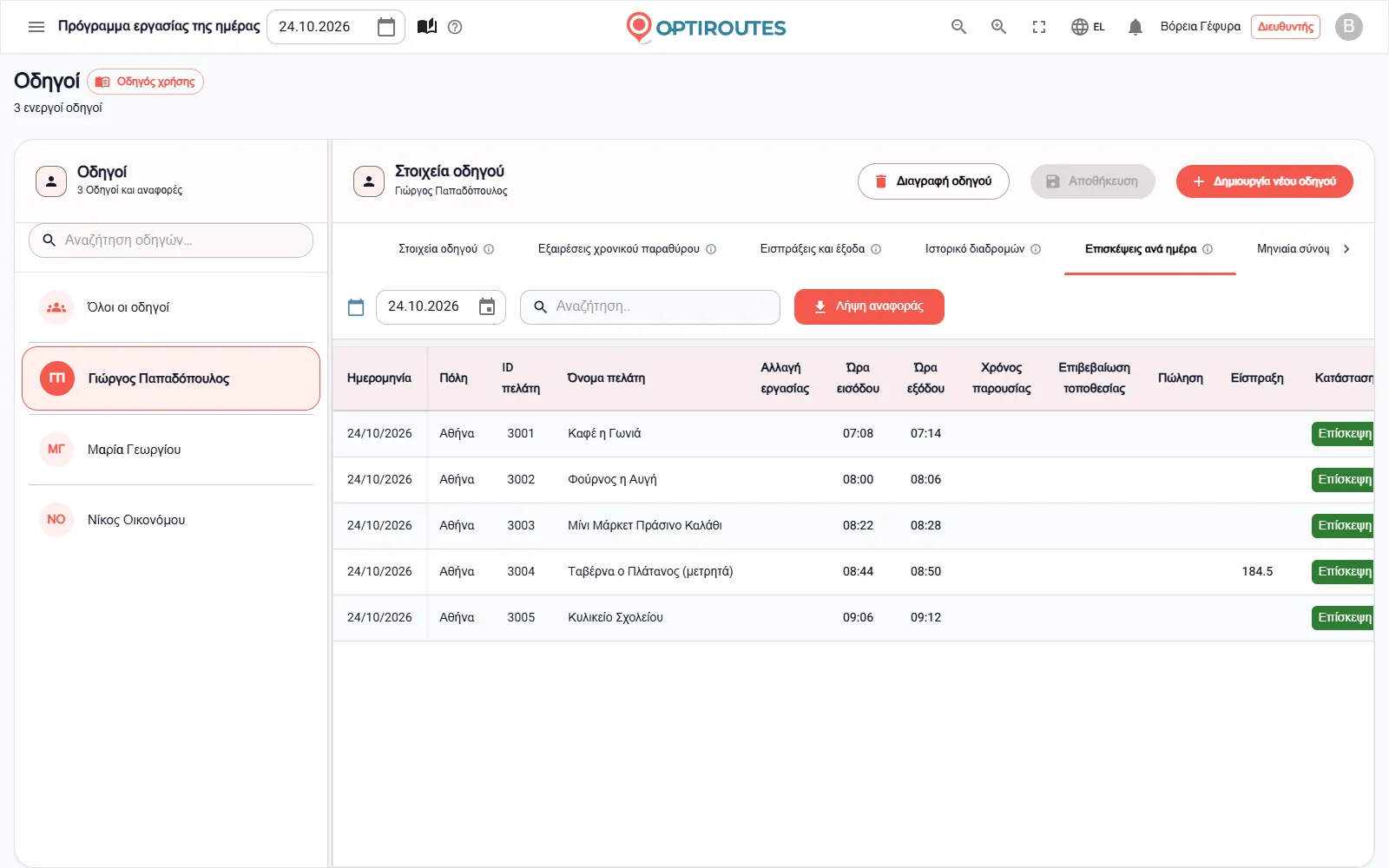Screen dimensions: 1389x868
Task: Select driver Γιώργος Παπαδόπουλος
Action: click(x=171, y=378)
